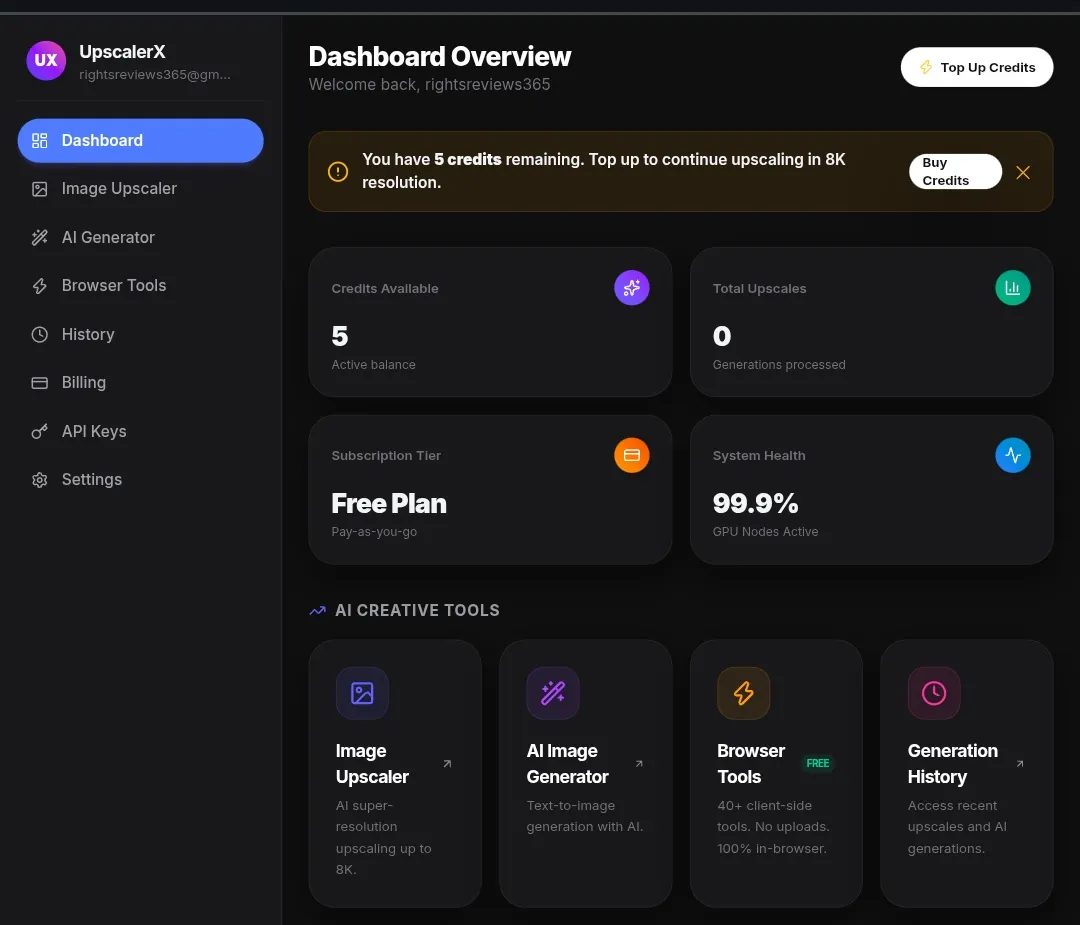This screenshot has width=1080, height=925.
Task: Click the trending arrow icon beside AI Creative Tools
Action: point(318,611)
